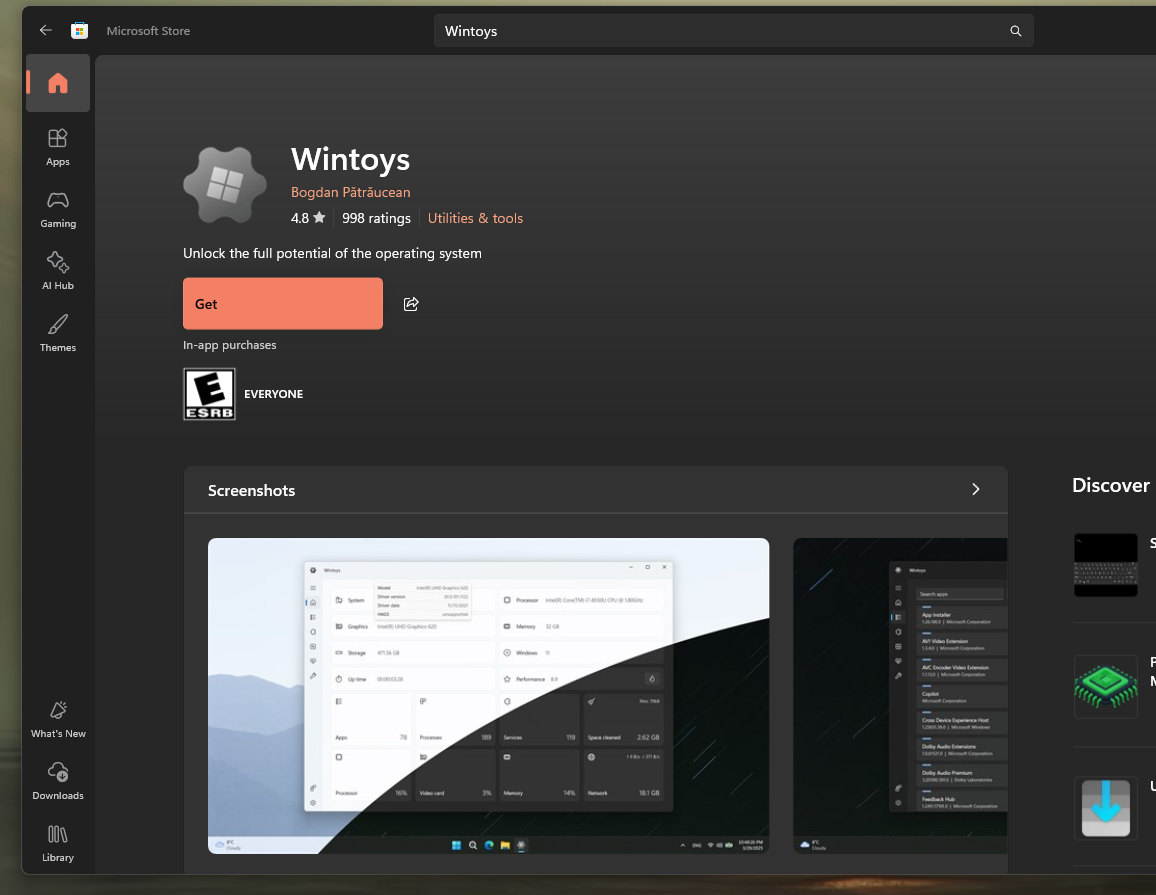Open the Apps section

pos(58,147)
